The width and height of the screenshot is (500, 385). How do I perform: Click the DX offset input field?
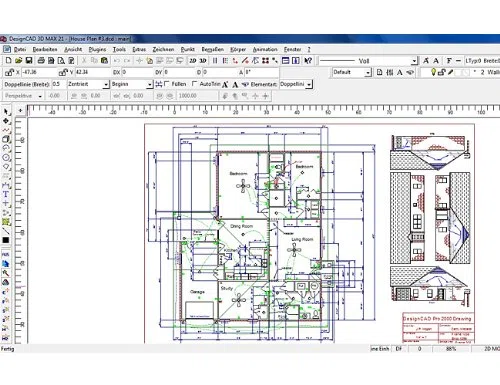click(137, 72)
